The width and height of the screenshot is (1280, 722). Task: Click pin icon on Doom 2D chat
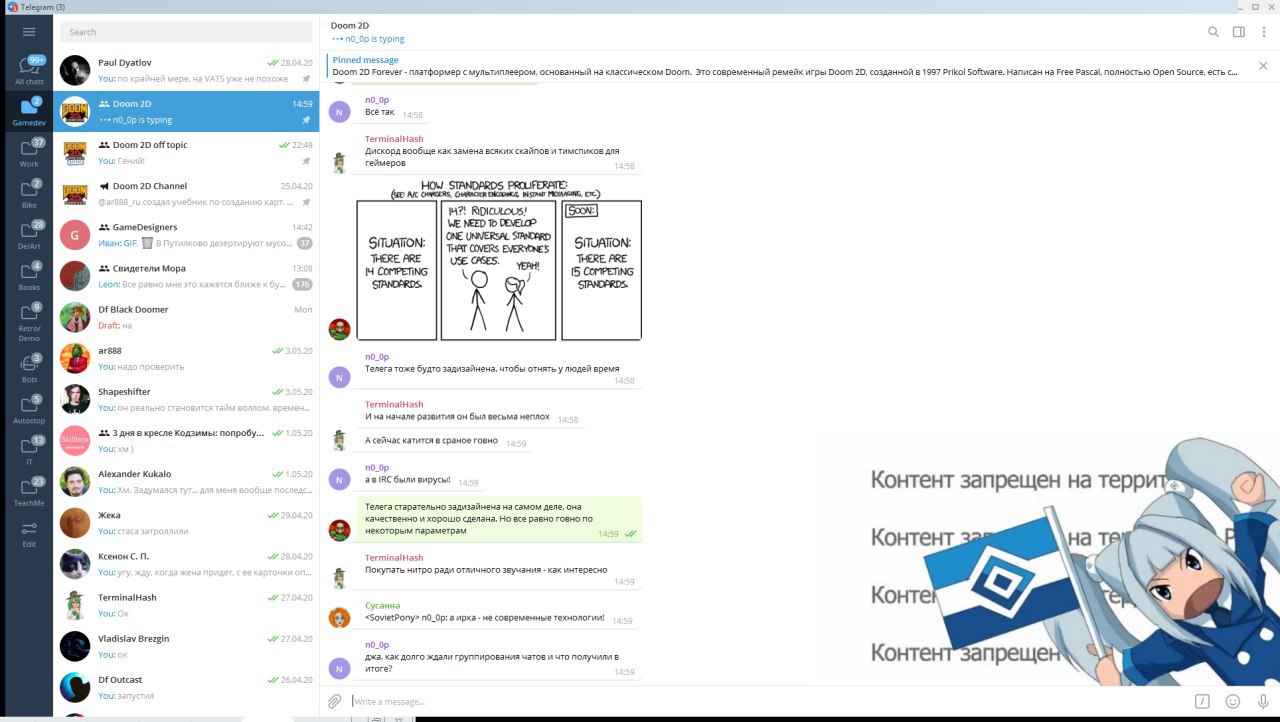(x=305, y=120)
